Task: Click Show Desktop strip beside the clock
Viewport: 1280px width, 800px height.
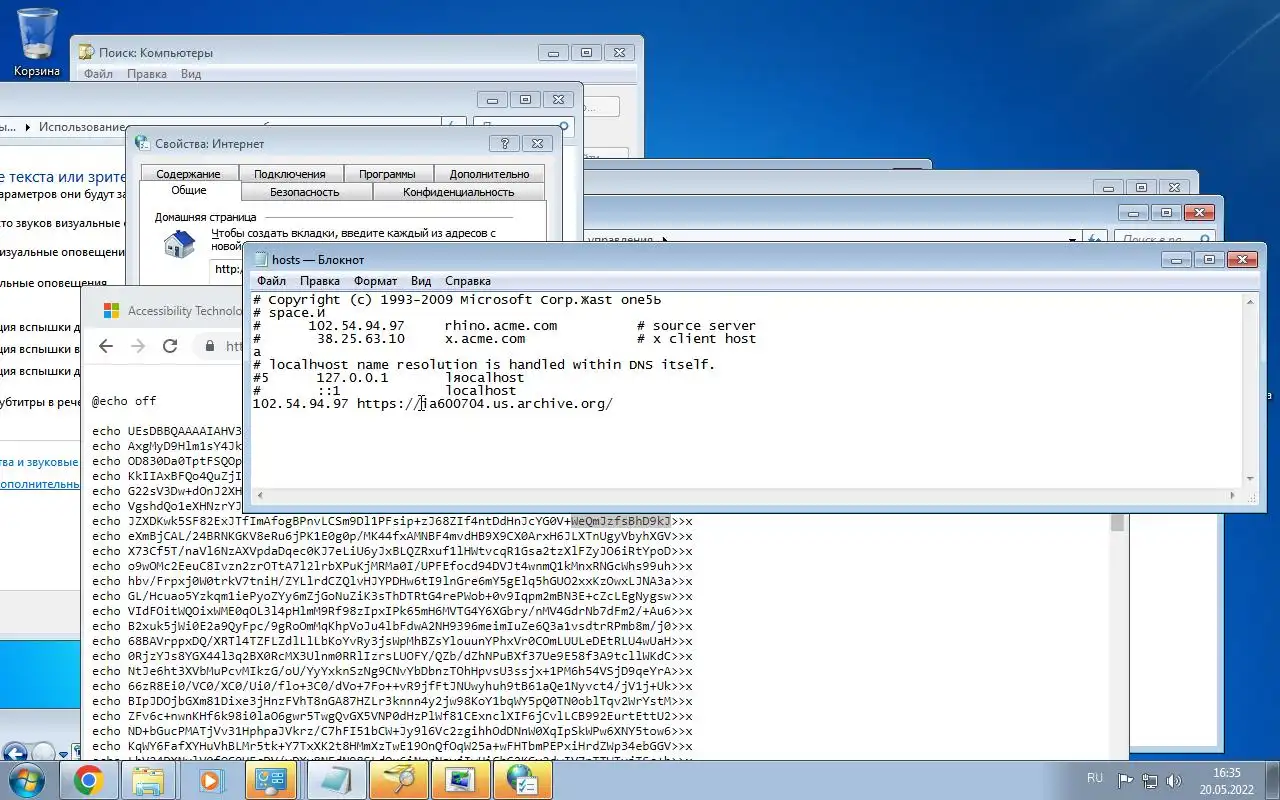Action: (x=1272, y=780)
